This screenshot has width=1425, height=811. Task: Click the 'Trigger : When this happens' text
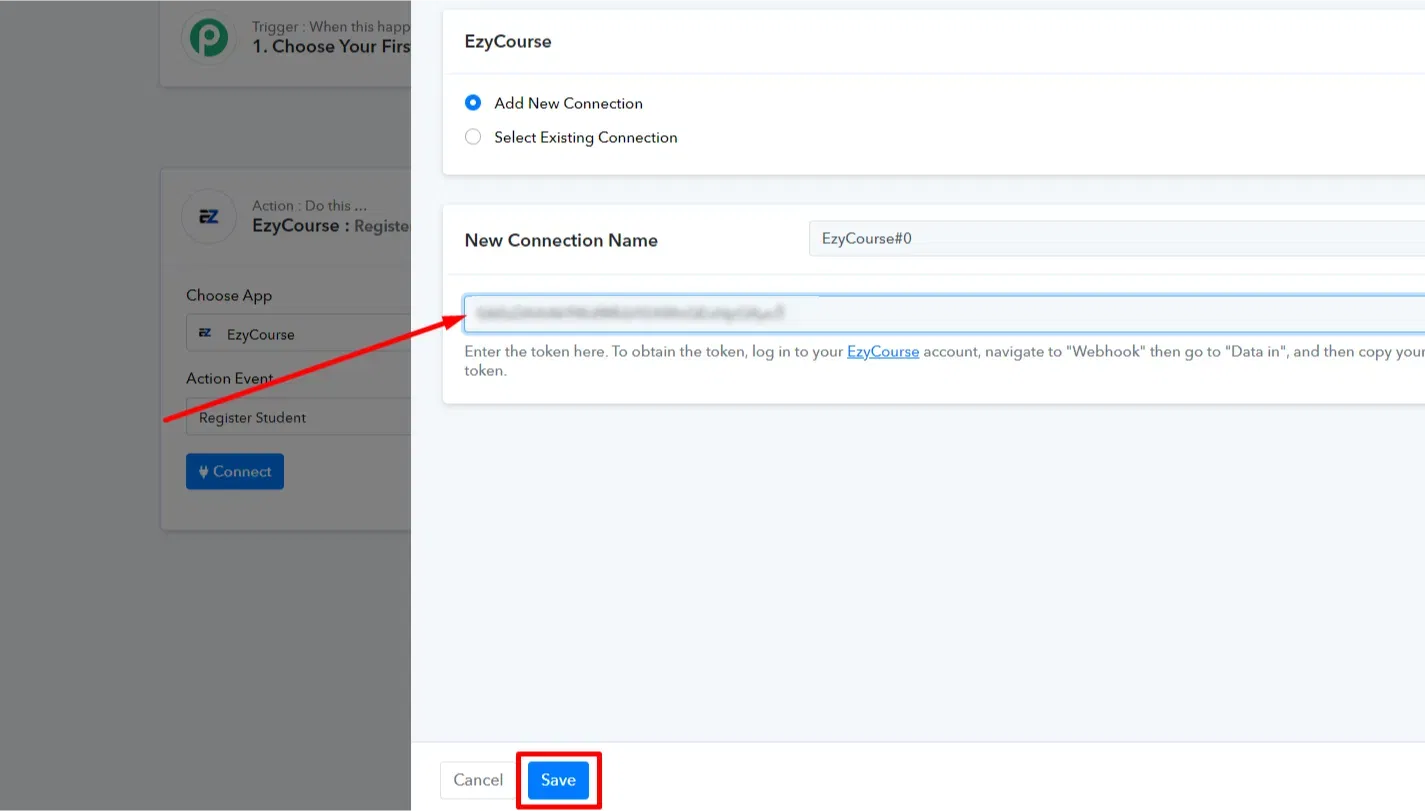coord(331,27)
